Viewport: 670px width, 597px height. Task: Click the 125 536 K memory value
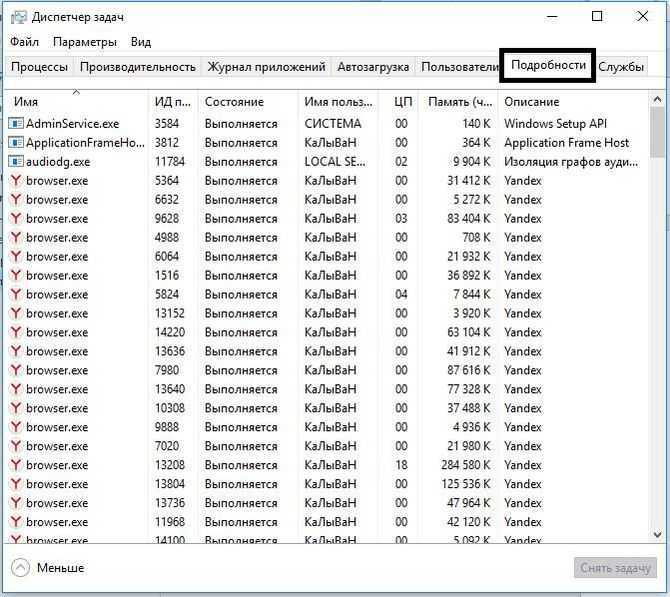click(466, 484)
